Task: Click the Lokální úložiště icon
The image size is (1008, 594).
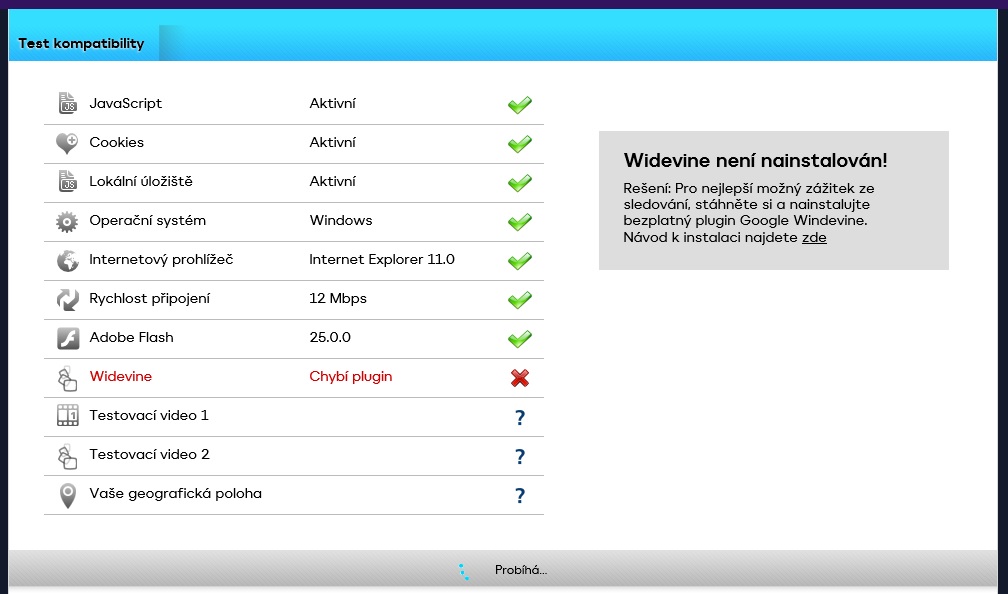Action: tap(67, 182)
